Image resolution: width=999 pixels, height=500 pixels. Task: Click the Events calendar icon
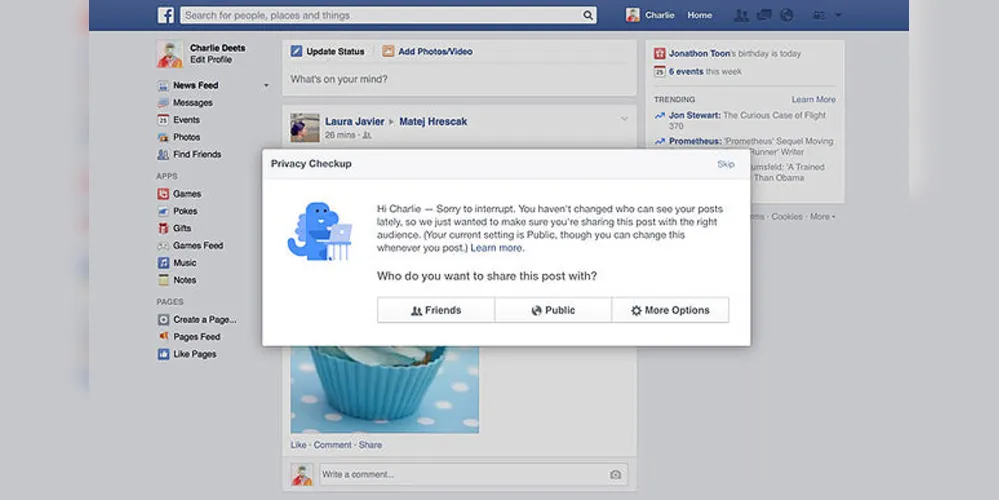tap(163, 120)
